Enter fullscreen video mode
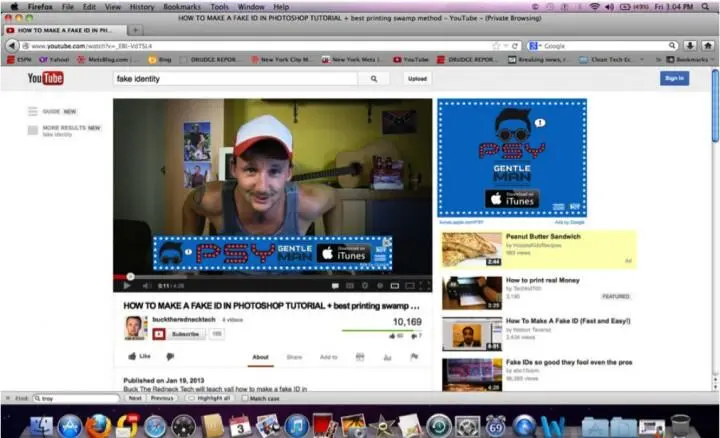Viewport: 720px width, 438px height. (x=425, y=286)
